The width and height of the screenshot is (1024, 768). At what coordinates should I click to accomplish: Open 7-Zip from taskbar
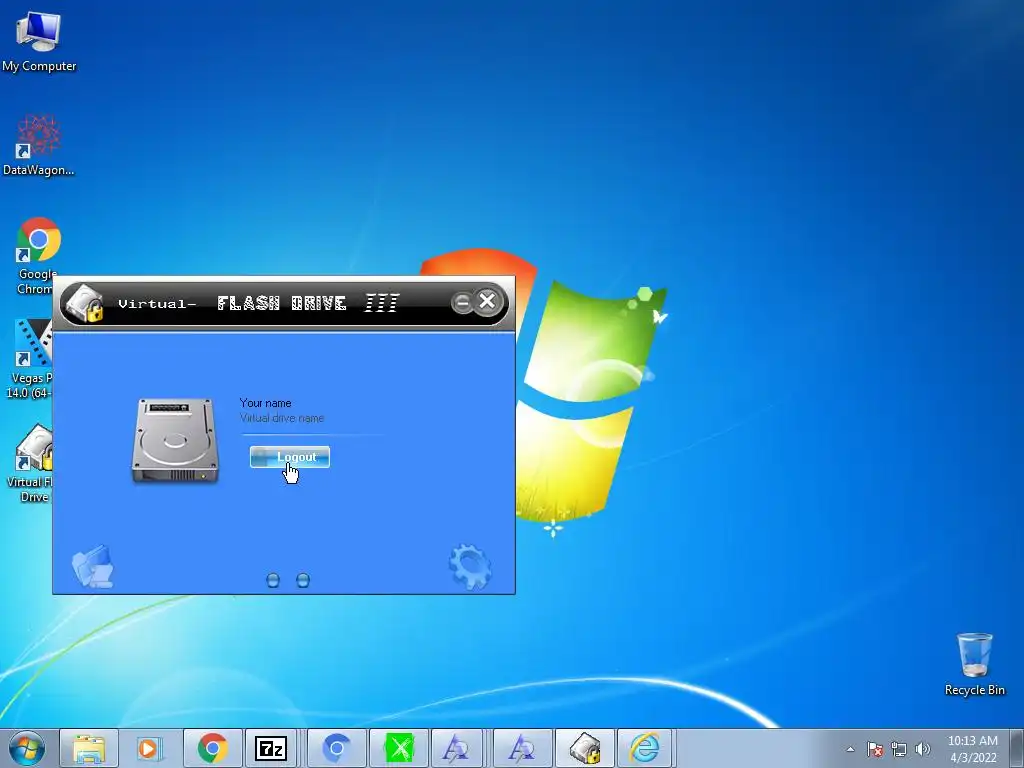coord(271,748)
